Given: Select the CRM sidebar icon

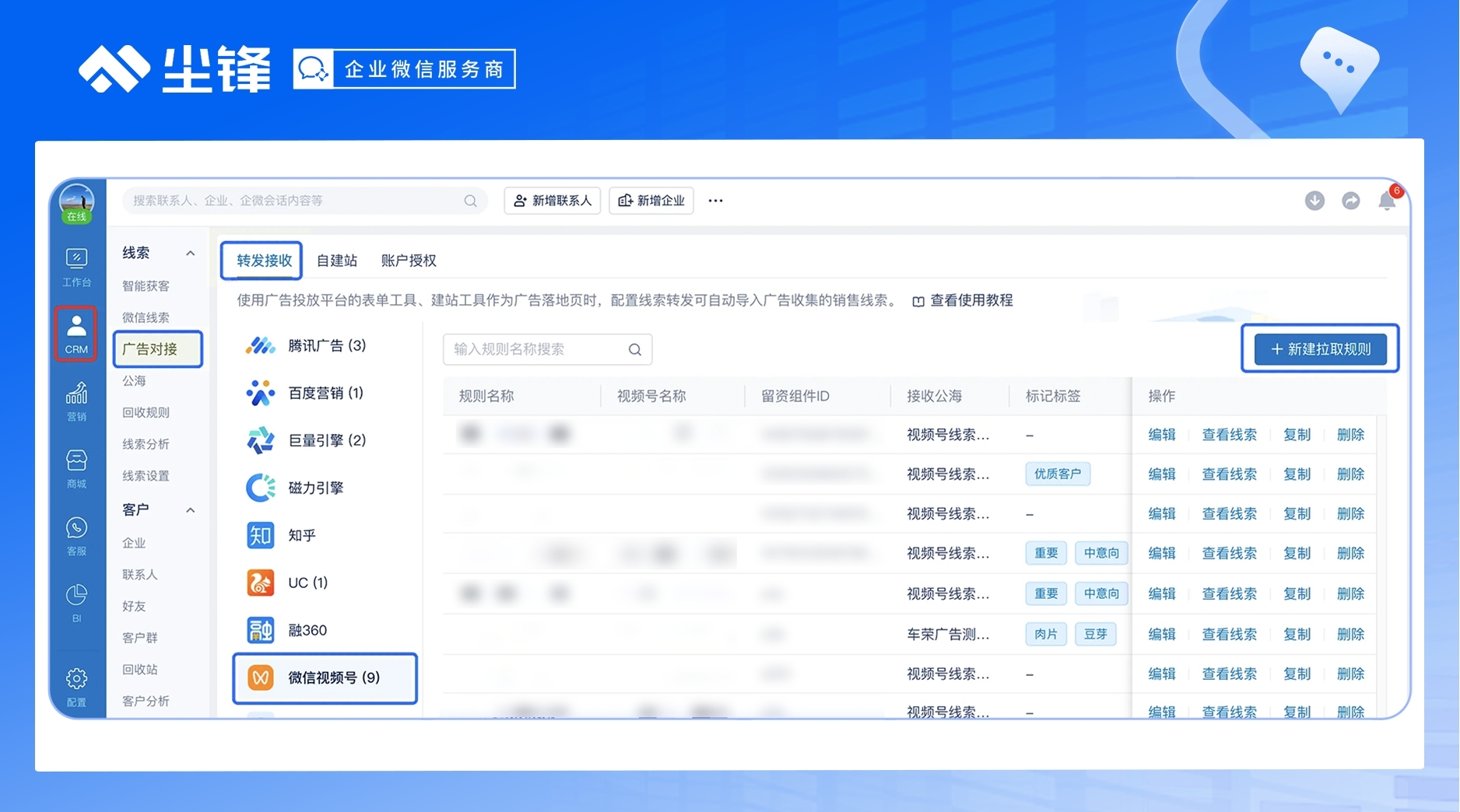Looking at the screenshot, I should (76, 334).
